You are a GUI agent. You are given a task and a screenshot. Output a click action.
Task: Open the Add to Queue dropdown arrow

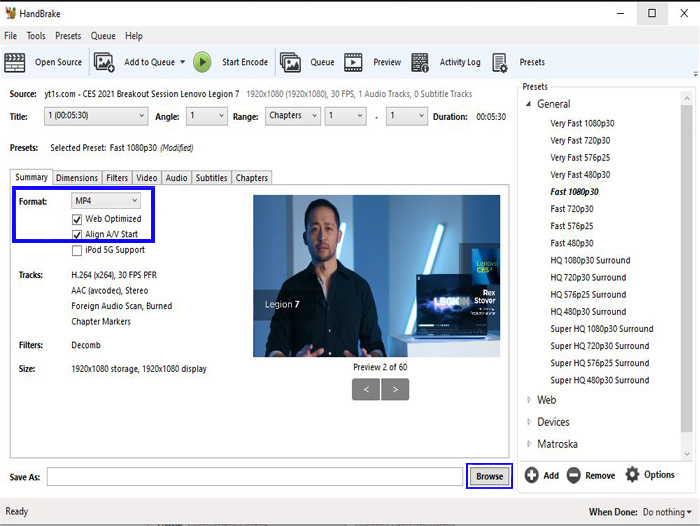183,62
